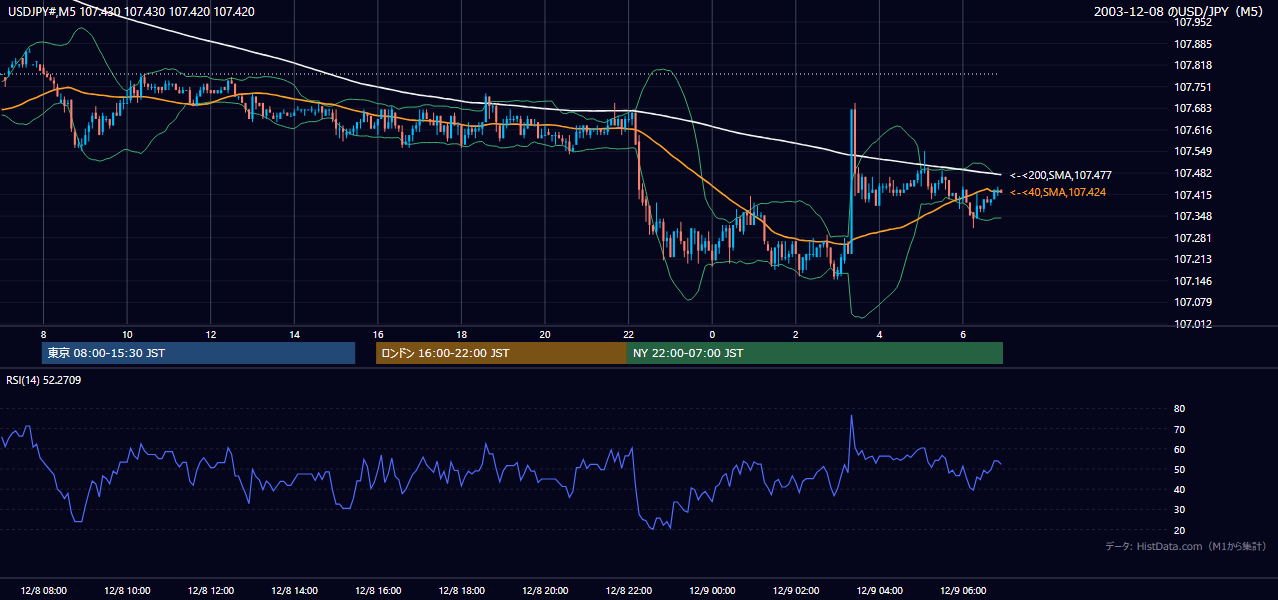The width and height of the screenshot is (1278, 600).
Task: Click the 107.012 price axis label
Action: 1194,324
